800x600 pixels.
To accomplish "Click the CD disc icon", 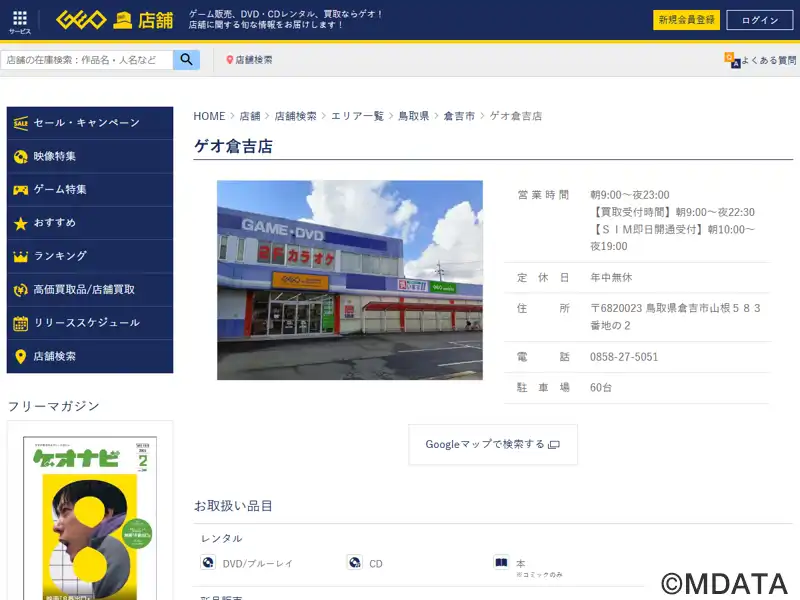I will (x=355, y=562).
